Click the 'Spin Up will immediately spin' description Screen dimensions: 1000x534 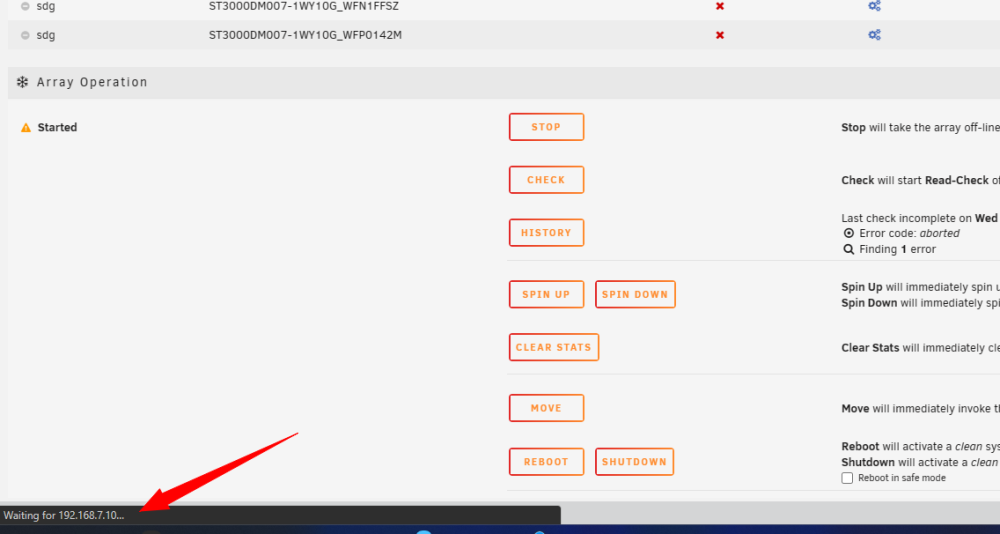coord(920,287)
